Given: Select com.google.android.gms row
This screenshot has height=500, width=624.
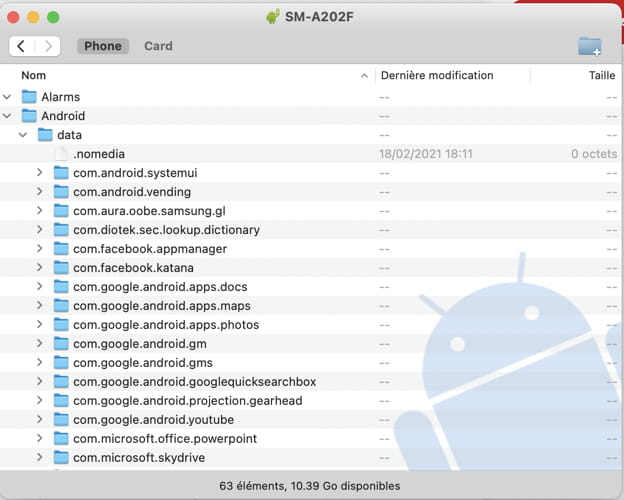Looking at the screenshot, I should [x=310, y=363].
